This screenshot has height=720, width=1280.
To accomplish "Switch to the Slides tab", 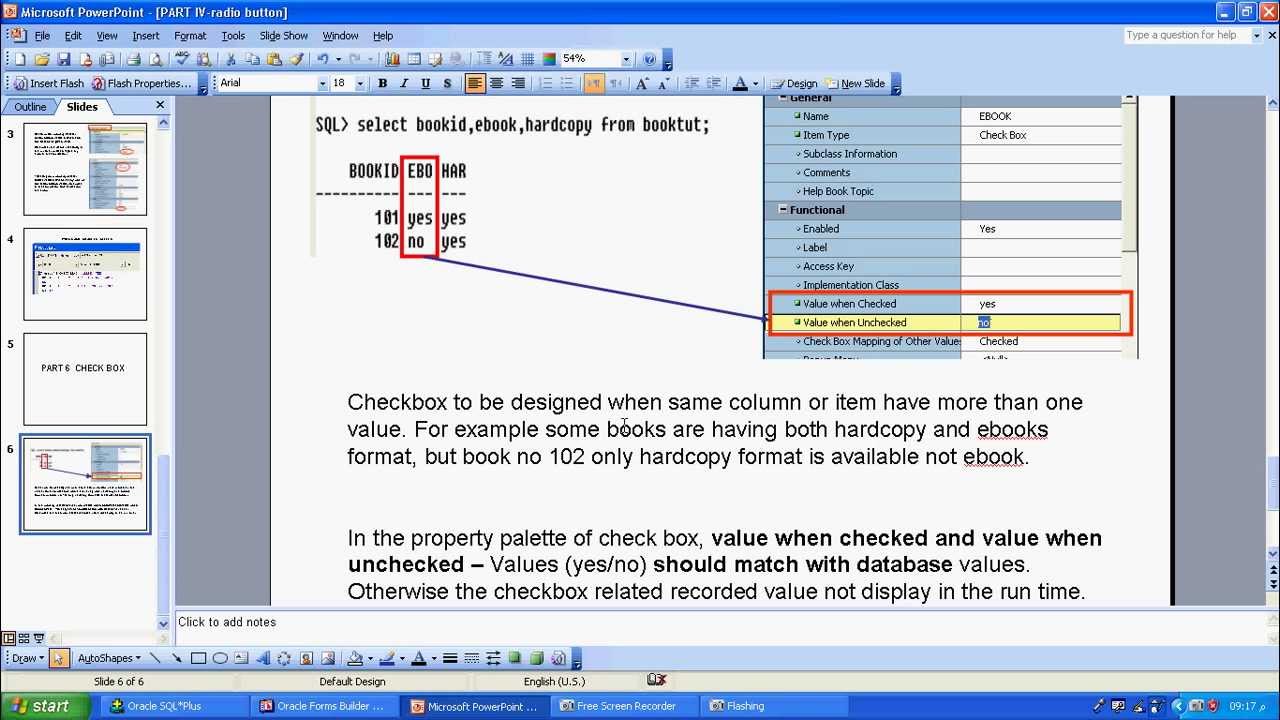I will click(82, 106).
